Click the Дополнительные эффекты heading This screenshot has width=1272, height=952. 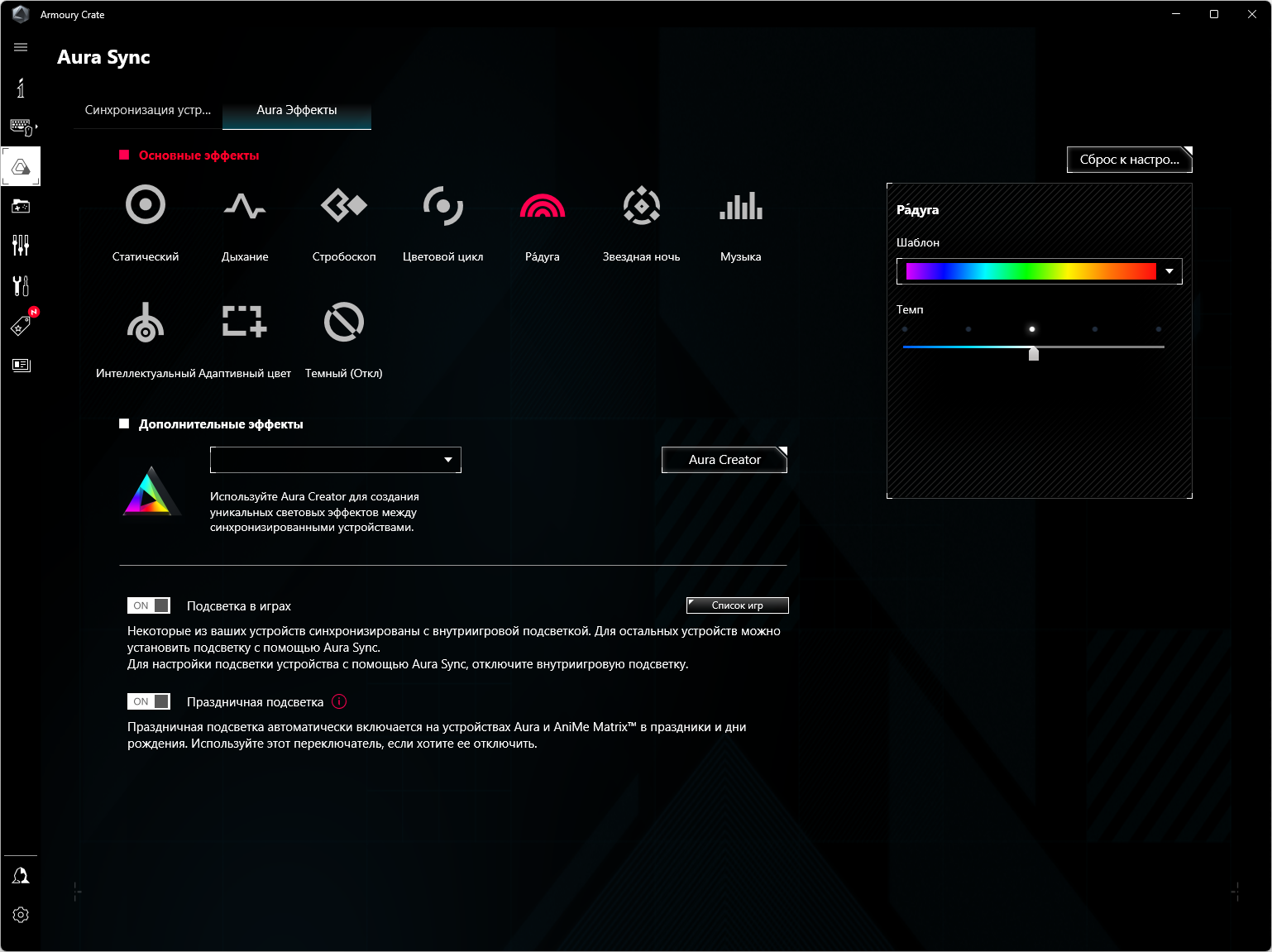tap(221, 424)
